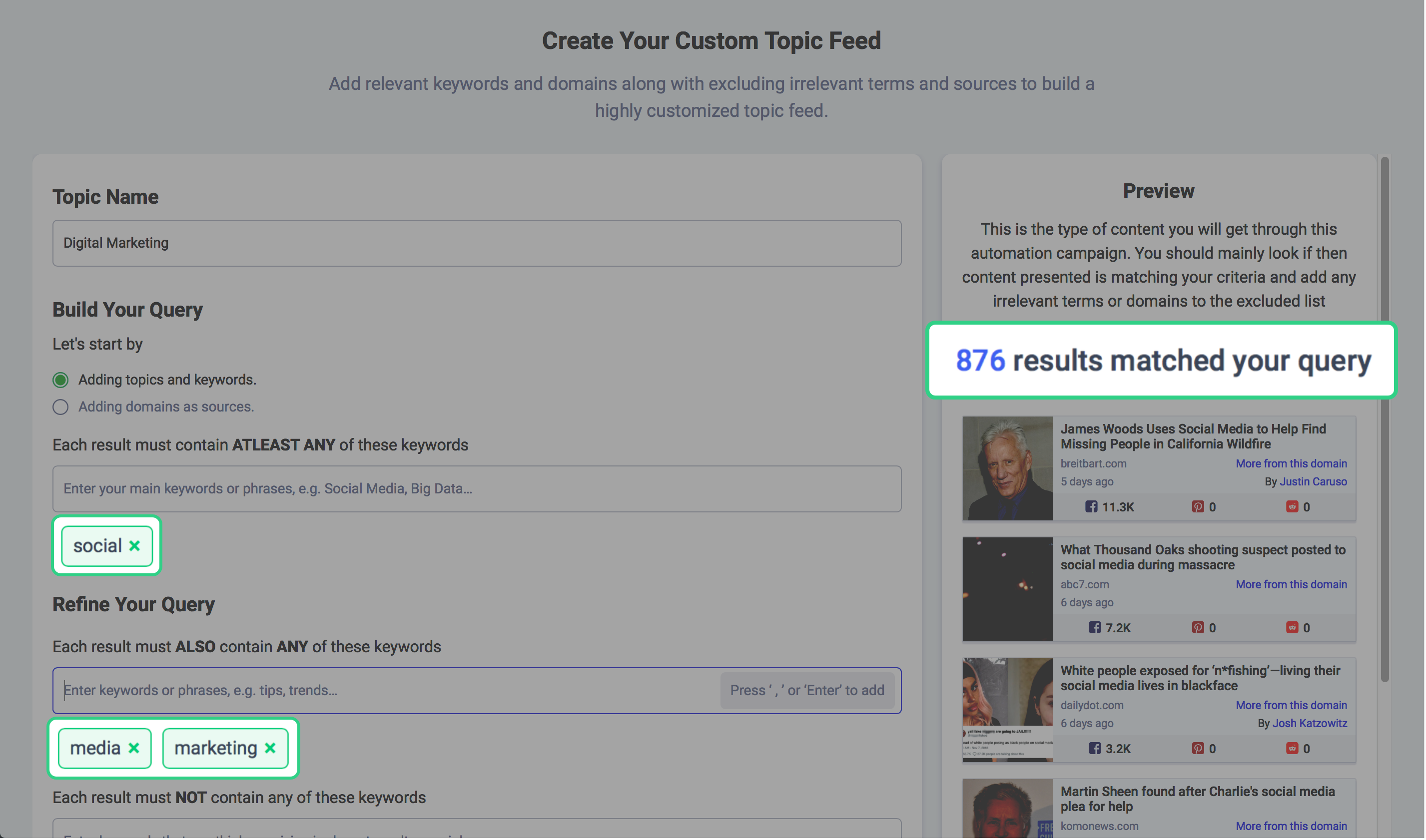
Task: Click Pinterest icon on Thousand Oaks article
Action: 1198,628
